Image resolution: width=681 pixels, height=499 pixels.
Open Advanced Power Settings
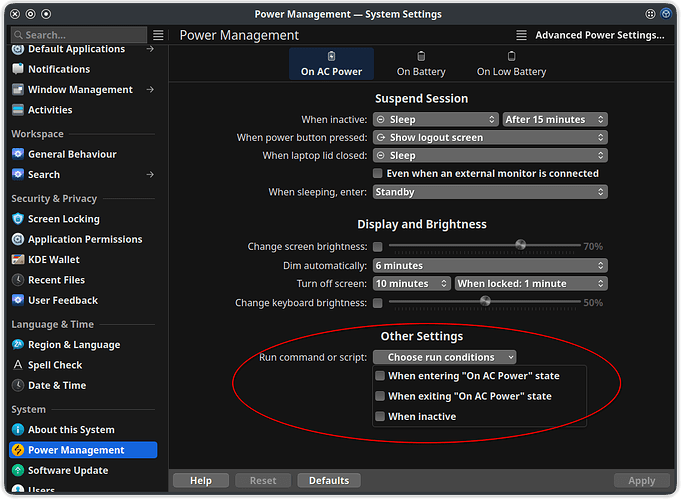pyautogui.click(x=591, y=35)
